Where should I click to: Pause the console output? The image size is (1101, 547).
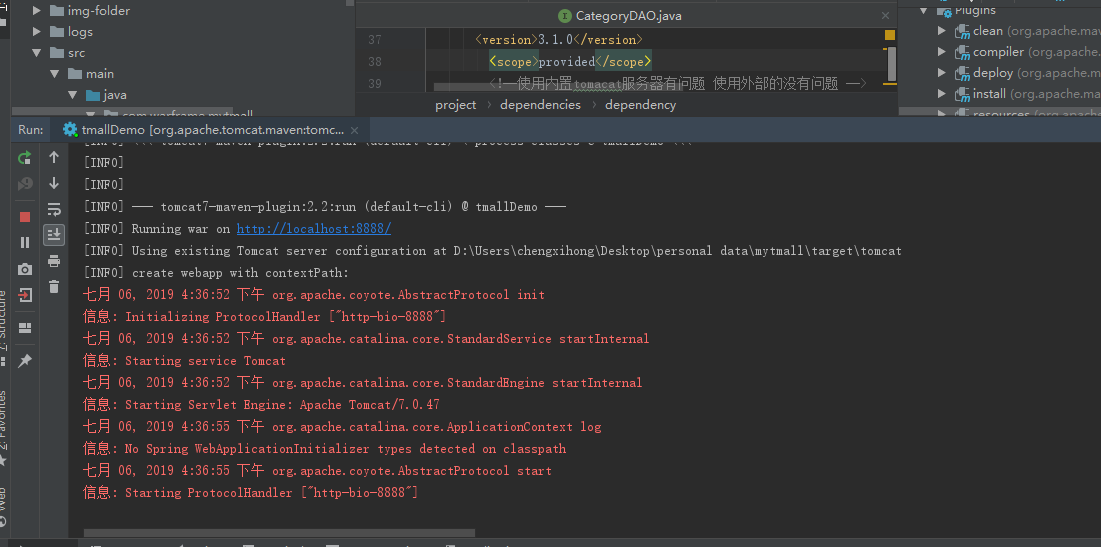25,242
